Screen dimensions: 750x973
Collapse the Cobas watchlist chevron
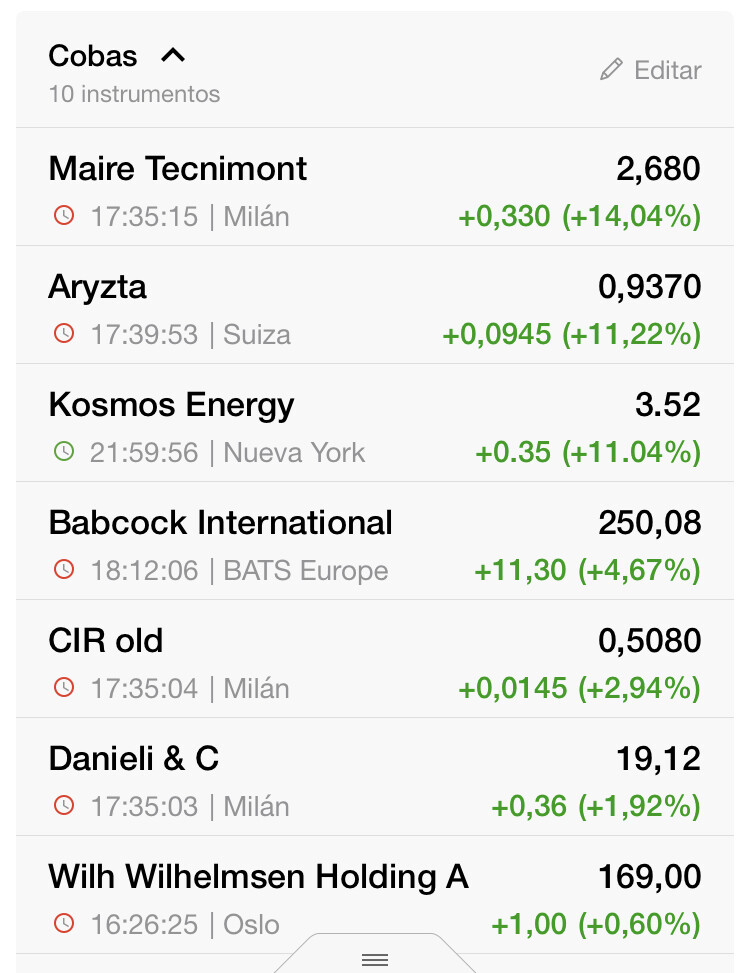[173, 56]
